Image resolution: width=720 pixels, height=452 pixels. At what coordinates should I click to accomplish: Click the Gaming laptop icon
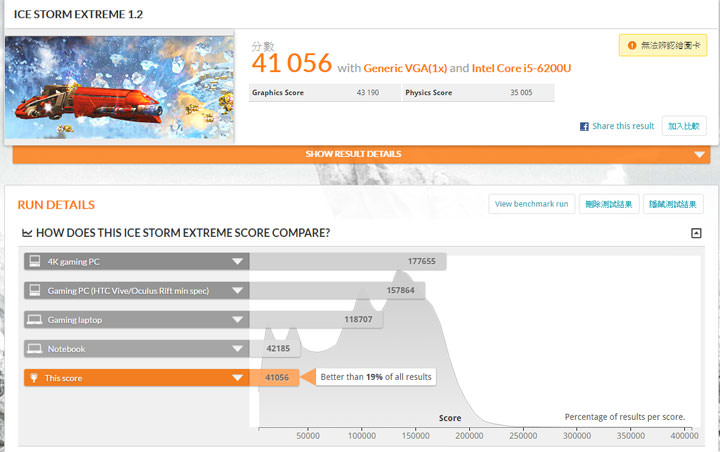pyautogui.click(x=34, y=320)
